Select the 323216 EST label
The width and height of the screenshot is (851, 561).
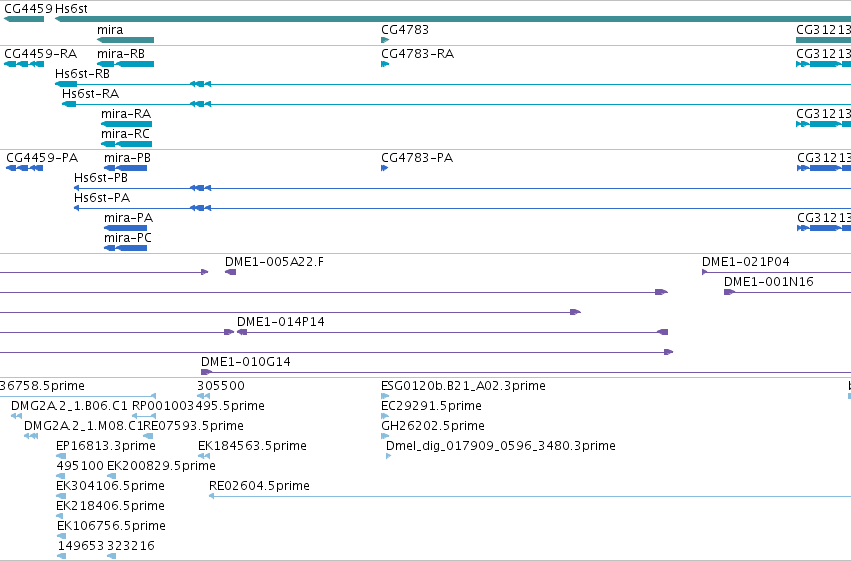(x=131, y=546)
